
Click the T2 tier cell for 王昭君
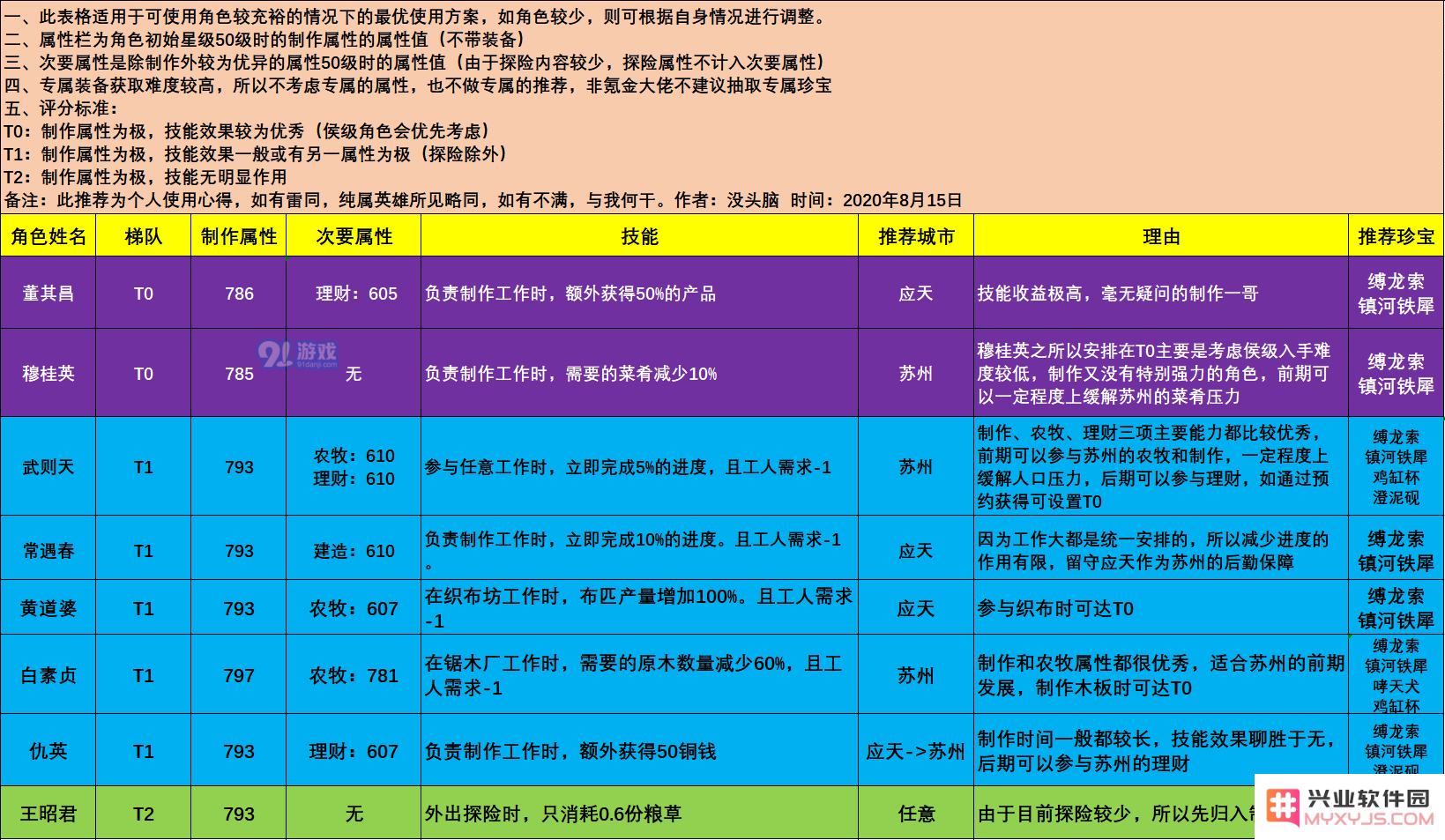point(144,814)
